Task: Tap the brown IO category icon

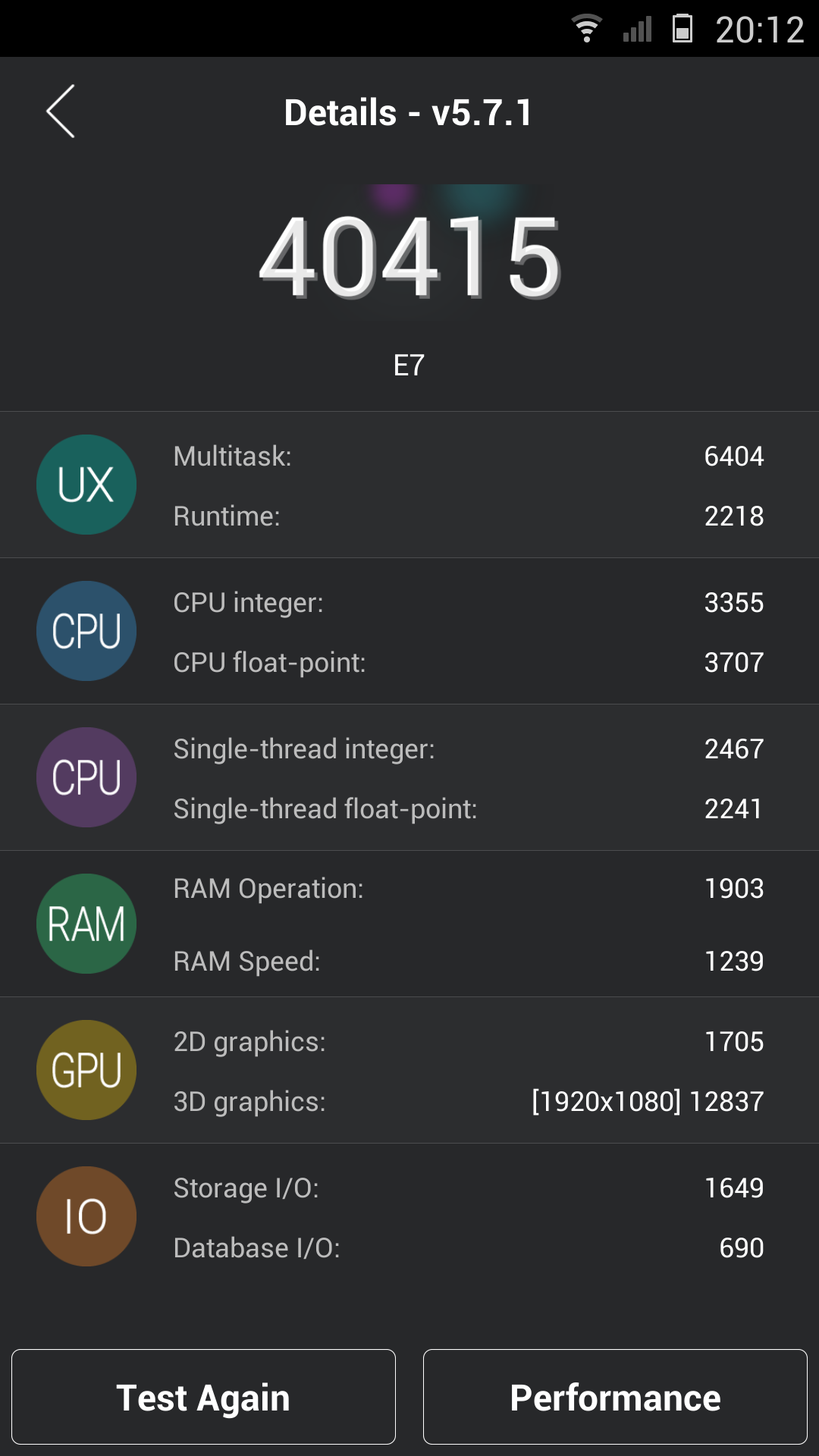Action: [x=86, y=1216]
